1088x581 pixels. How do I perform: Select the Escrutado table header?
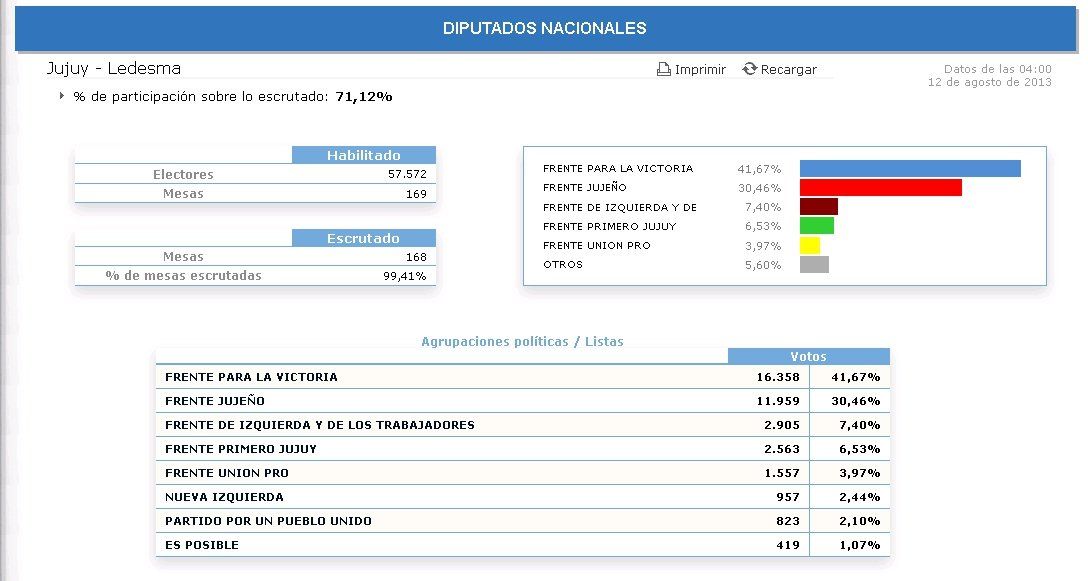coord(364,238)
